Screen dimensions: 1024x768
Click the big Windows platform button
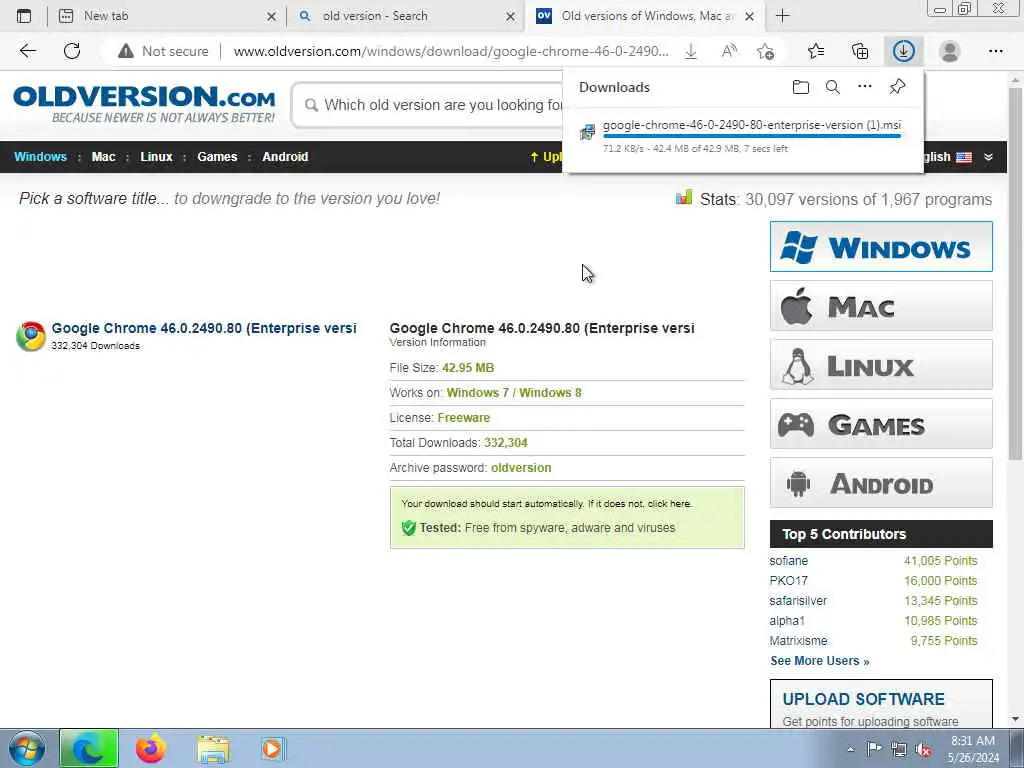[881, 247]
